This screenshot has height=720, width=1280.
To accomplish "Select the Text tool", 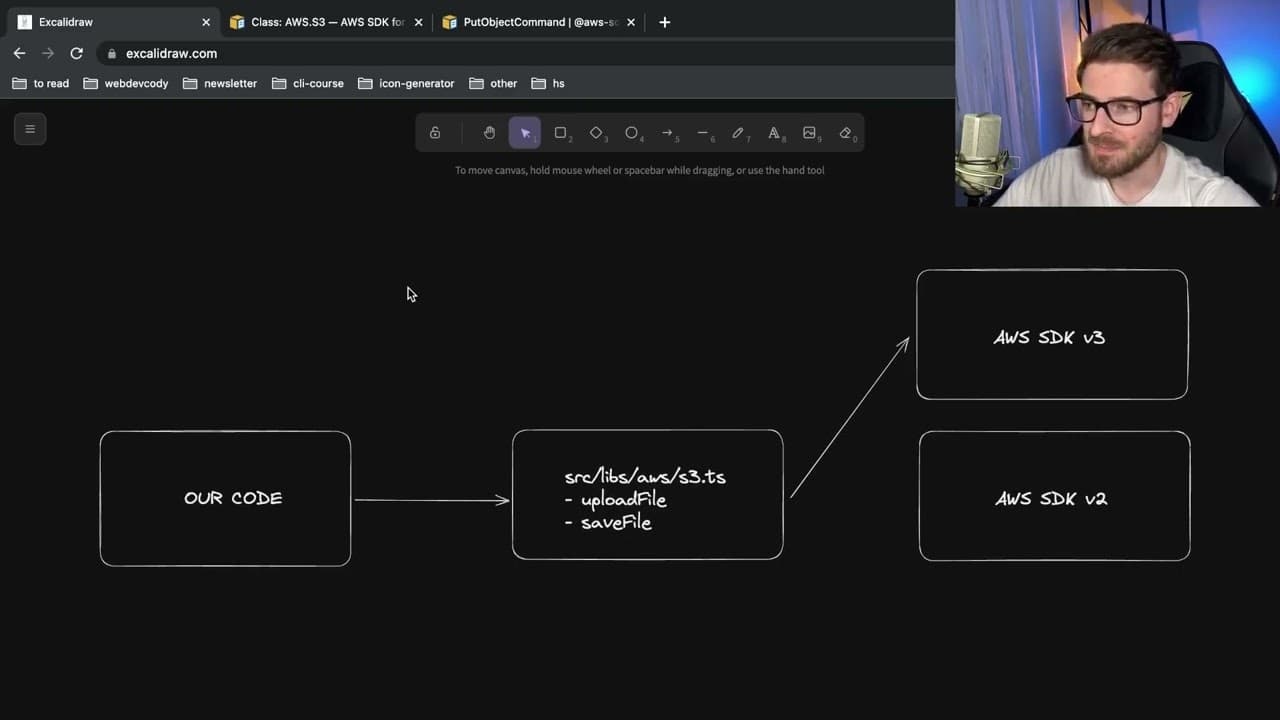I will pyautogui.click(x=774, y=133).
